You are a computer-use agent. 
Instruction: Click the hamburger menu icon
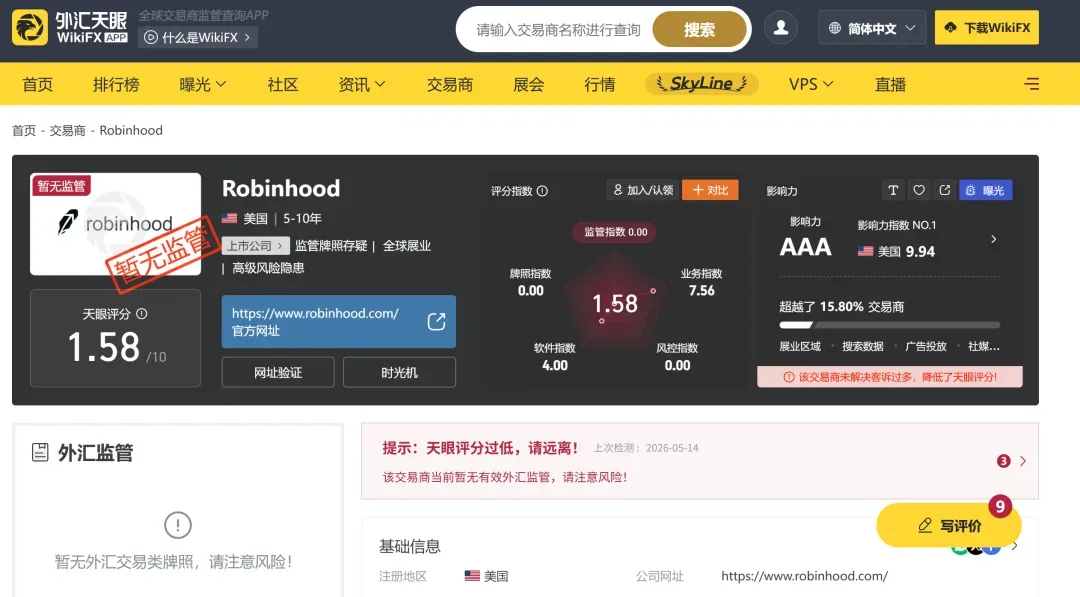point(1031,84)
